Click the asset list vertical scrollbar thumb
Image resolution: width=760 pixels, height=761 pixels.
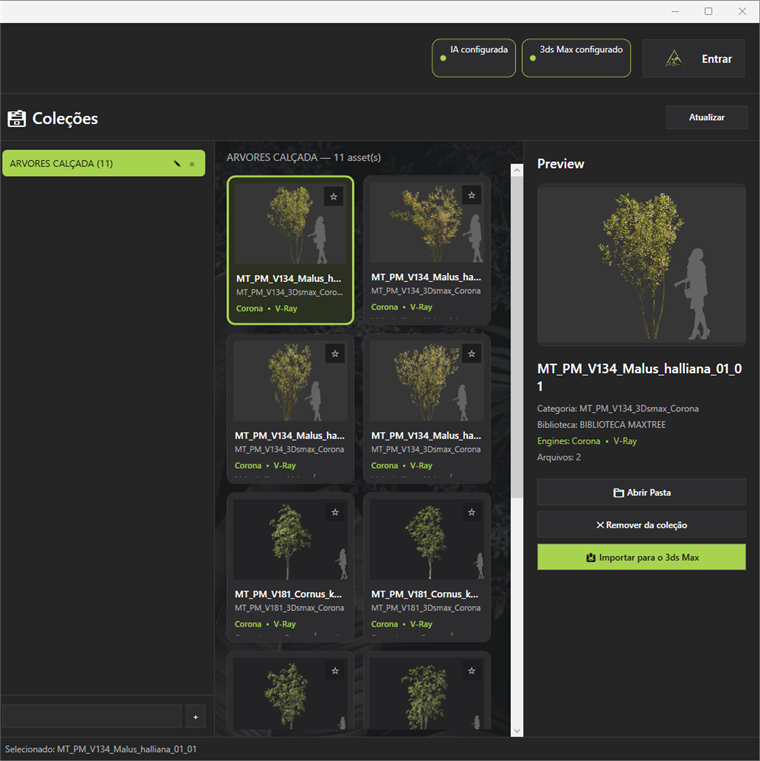click(517, 337)
